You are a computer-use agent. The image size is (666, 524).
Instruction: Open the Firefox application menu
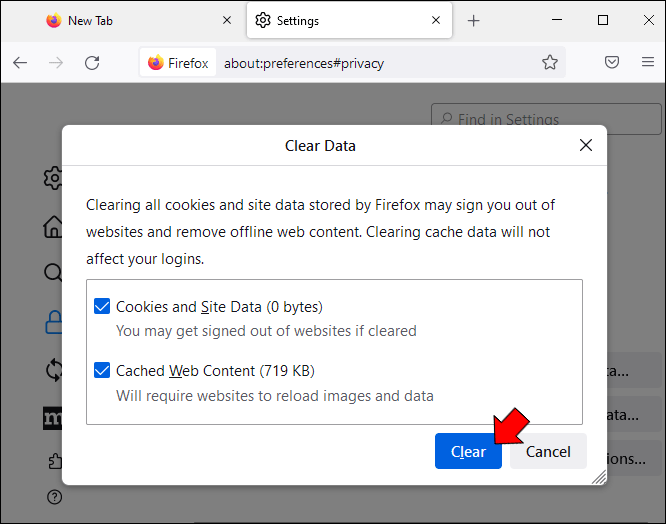[x=647, y=63]
